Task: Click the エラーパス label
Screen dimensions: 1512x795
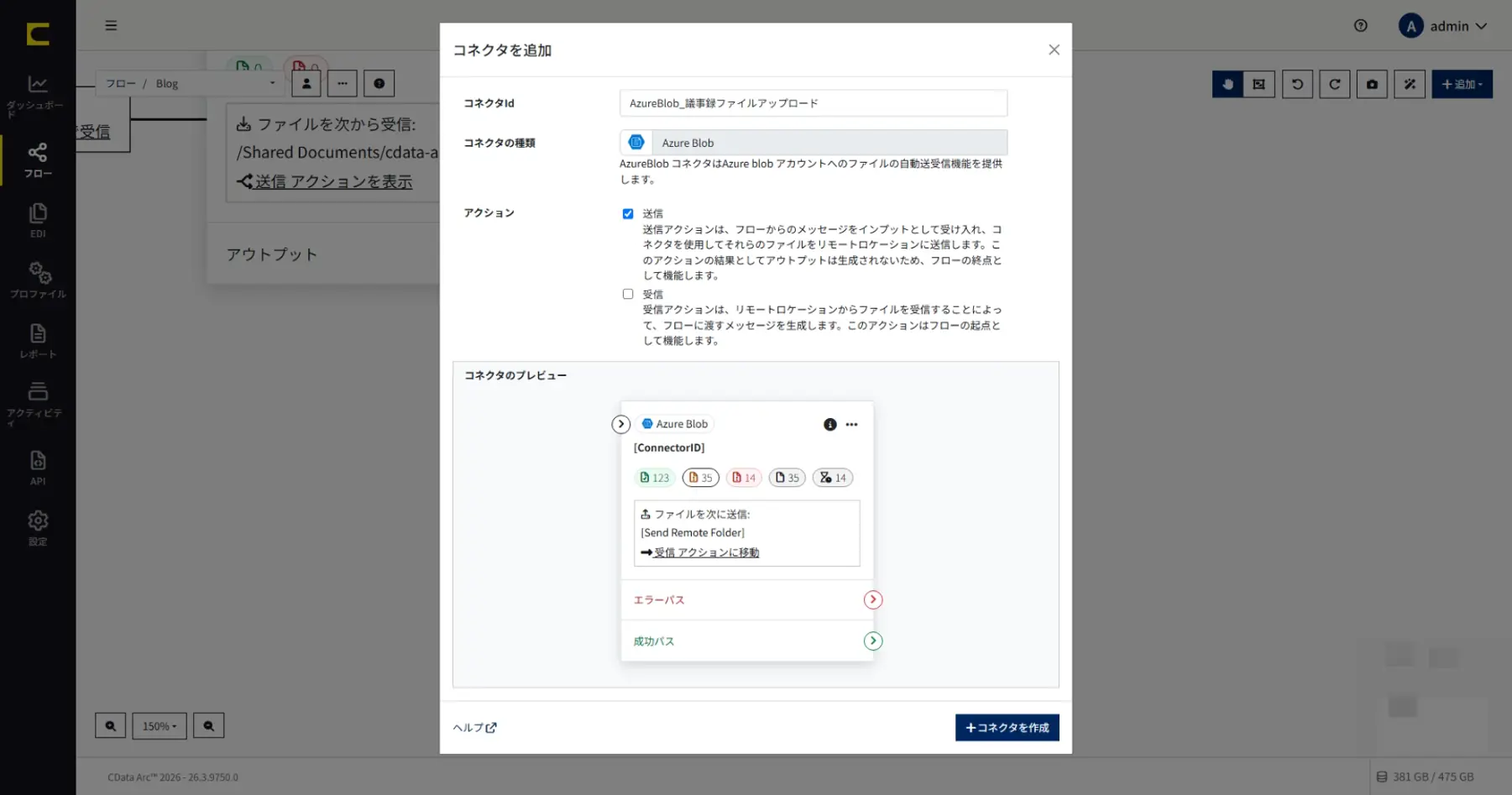Action: [659, 600]
